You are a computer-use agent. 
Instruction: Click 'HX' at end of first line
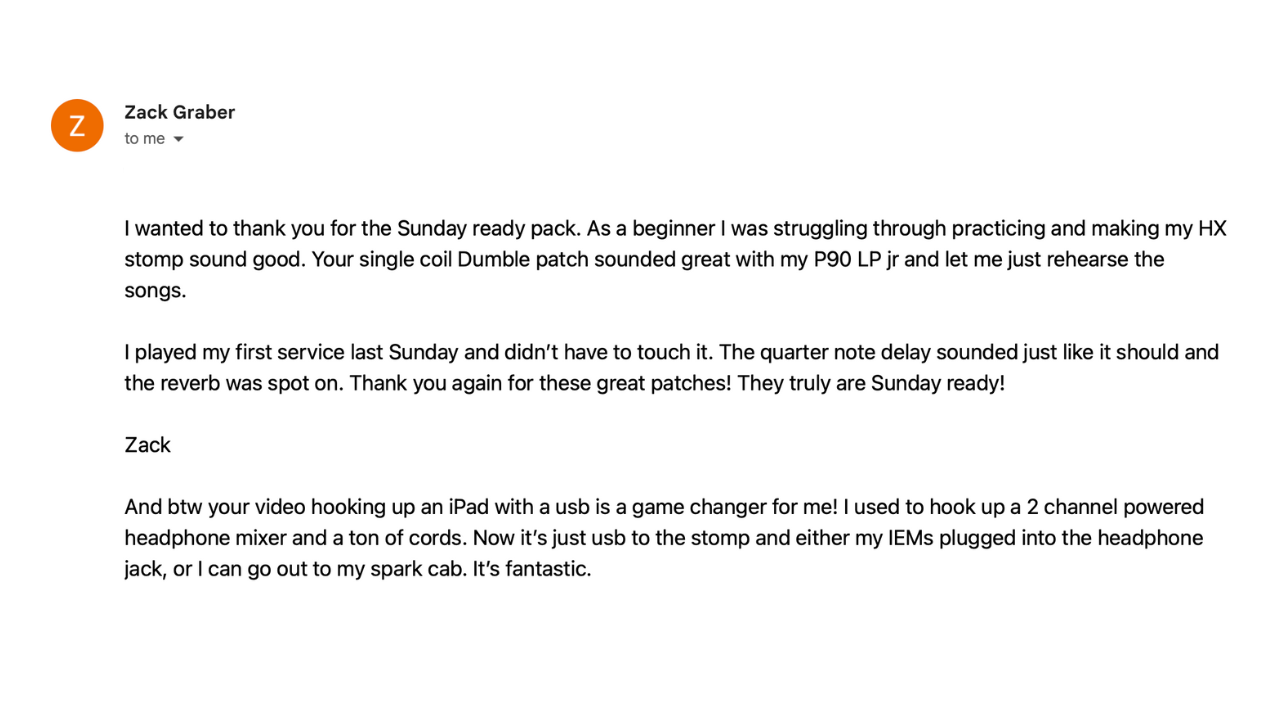pos(1212,228)
